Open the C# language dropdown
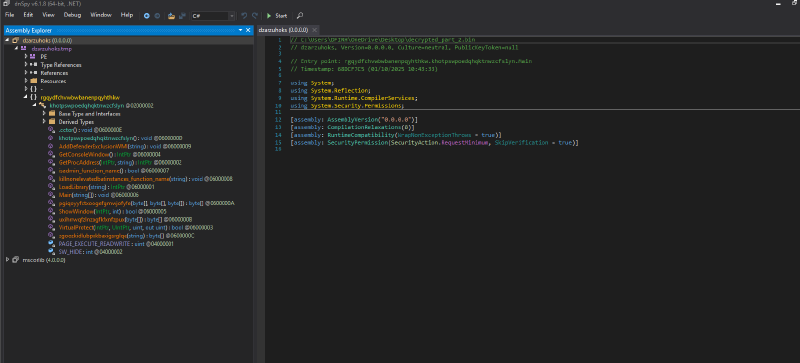This screenshot has height=363, width=800. (213, 16)
